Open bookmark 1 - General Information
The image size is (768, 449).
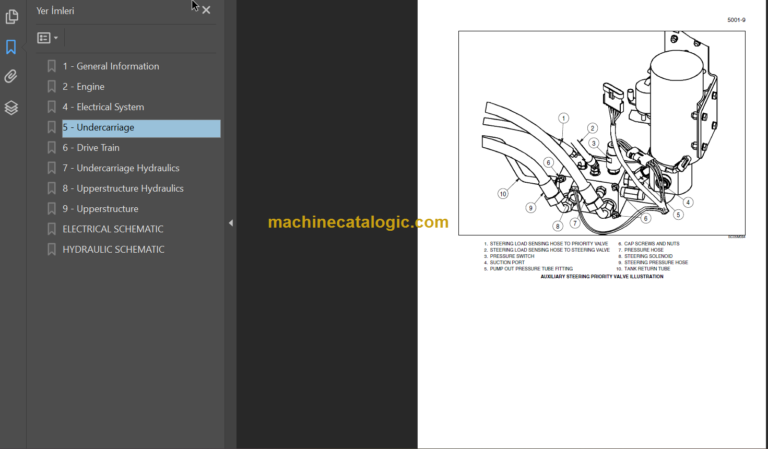coord(111,66)
